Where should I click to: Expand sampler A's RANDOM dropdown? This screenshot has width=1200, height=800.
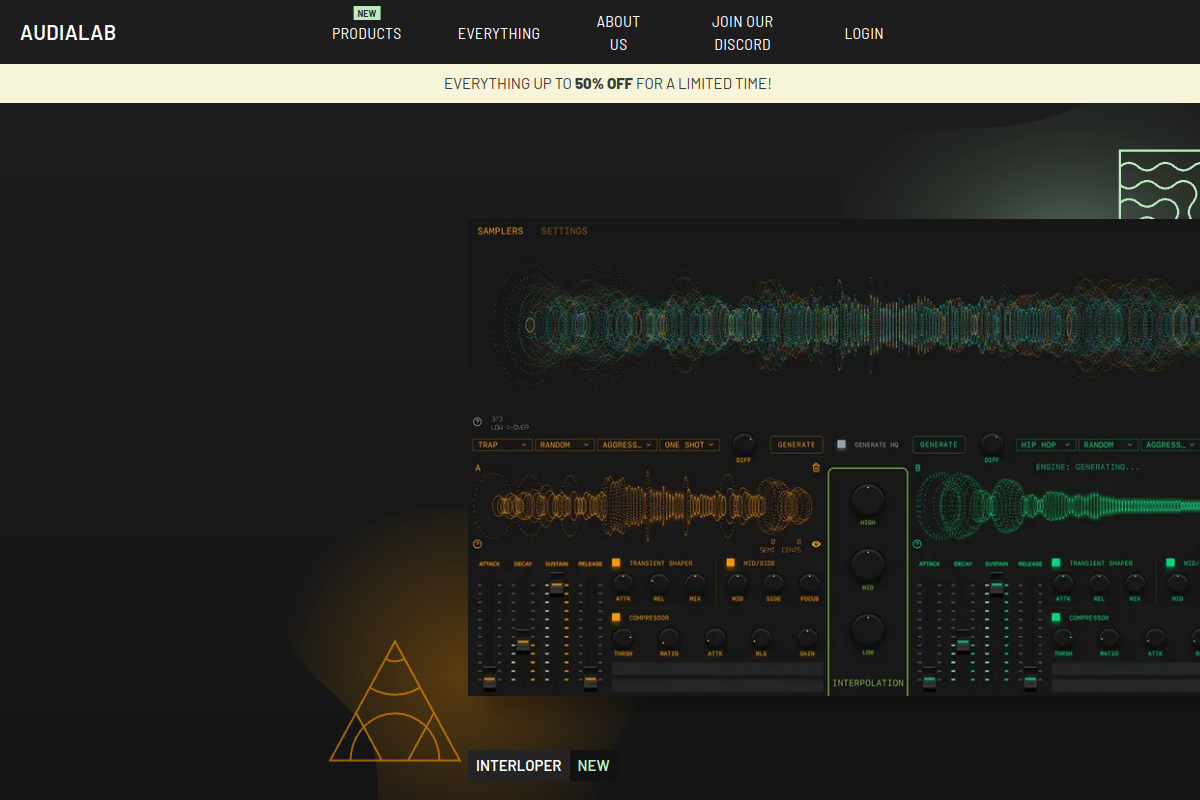(565, 445)
